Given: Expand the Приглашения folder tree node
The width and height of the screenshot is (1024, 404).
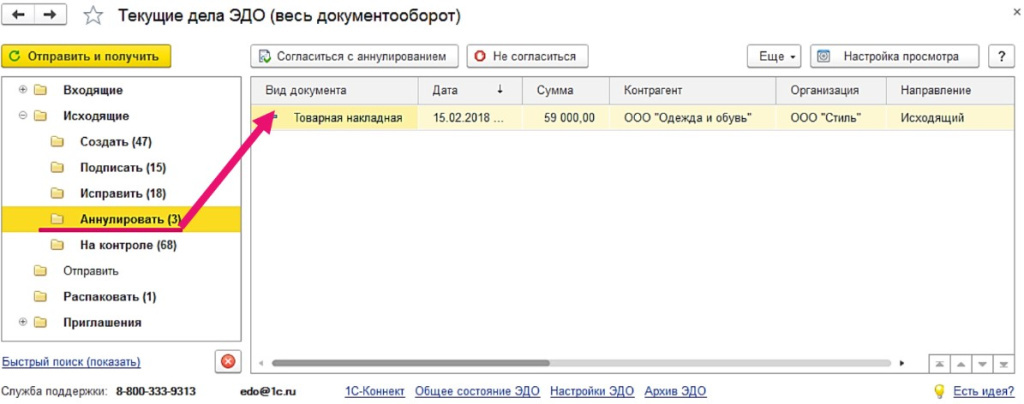Looking at the screenshot, I should coord(22,323).
